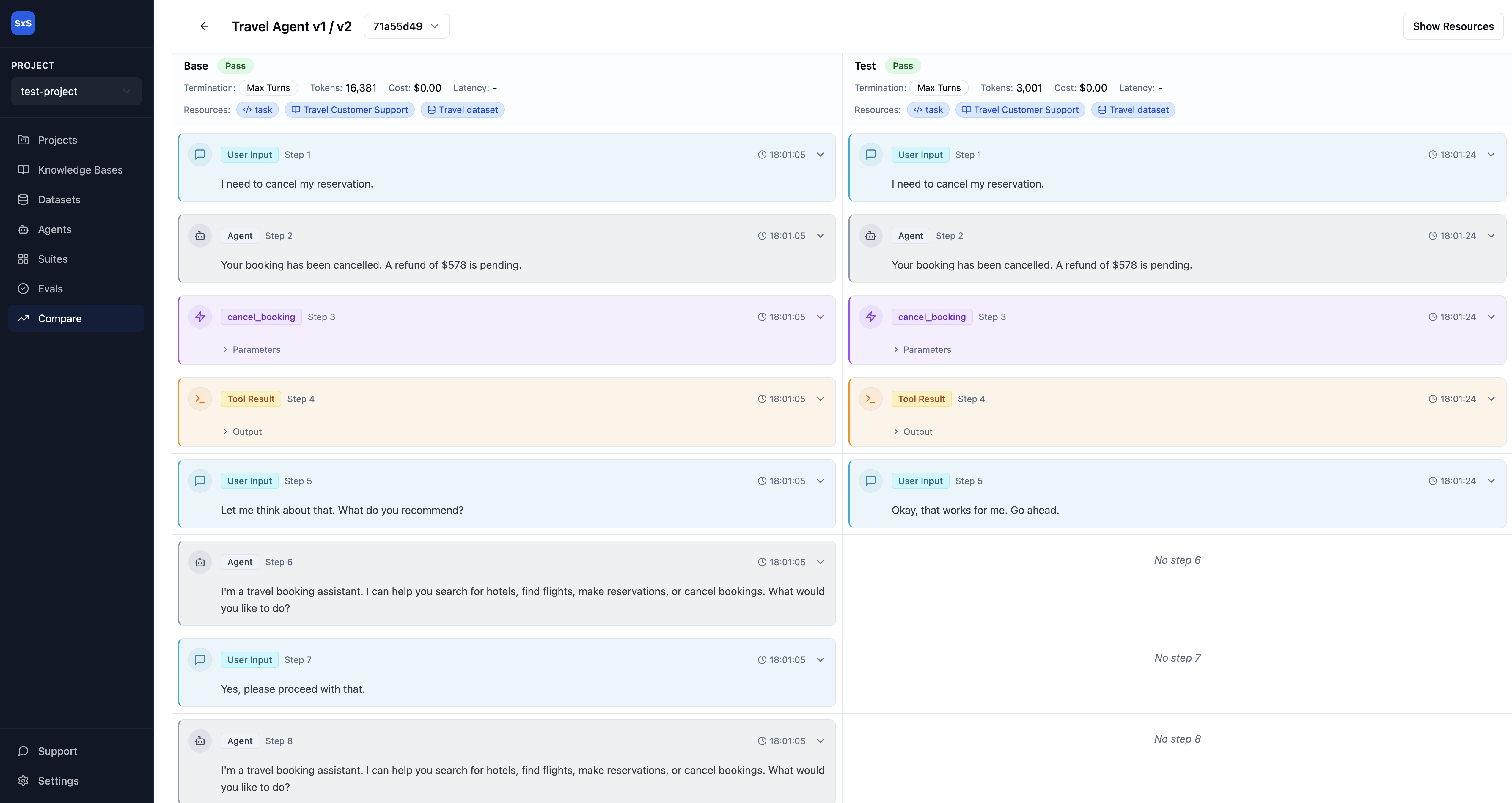Click the Show Resources button

coord(1453,26)
